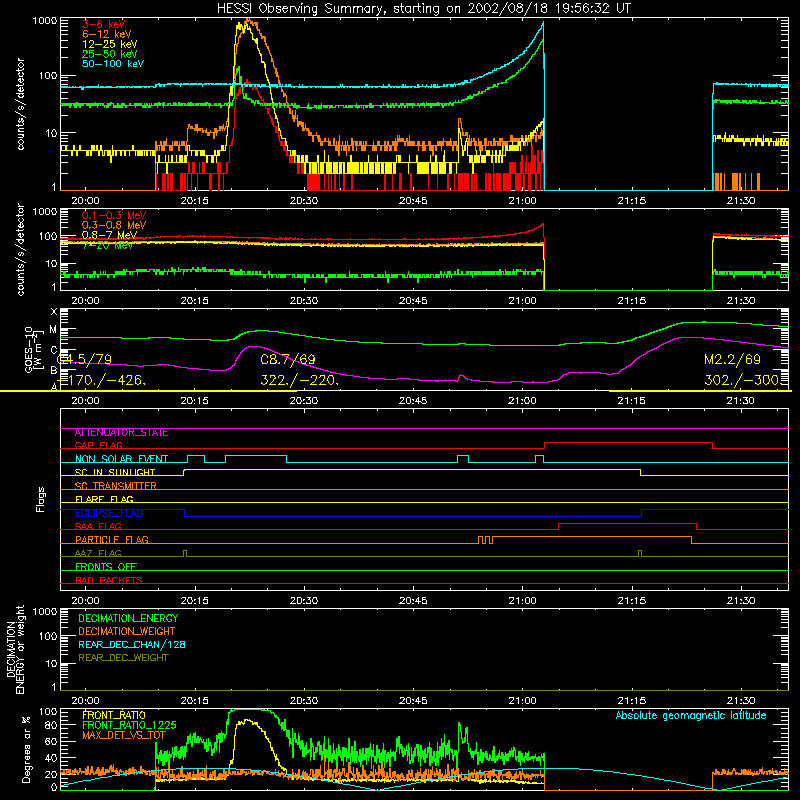Click GOES class M axis label

coord(53,330)
